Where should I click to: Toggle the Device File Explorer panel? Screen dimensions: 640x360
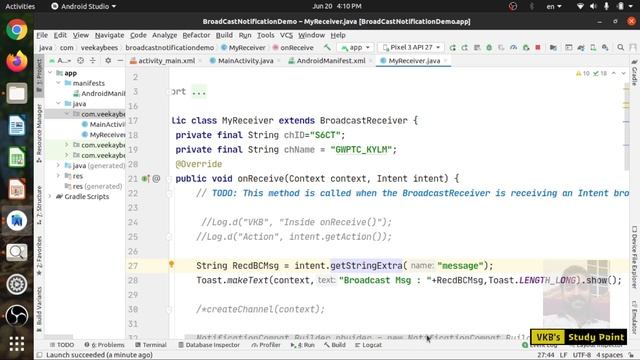pyautogui.click(x=634, y=258)
